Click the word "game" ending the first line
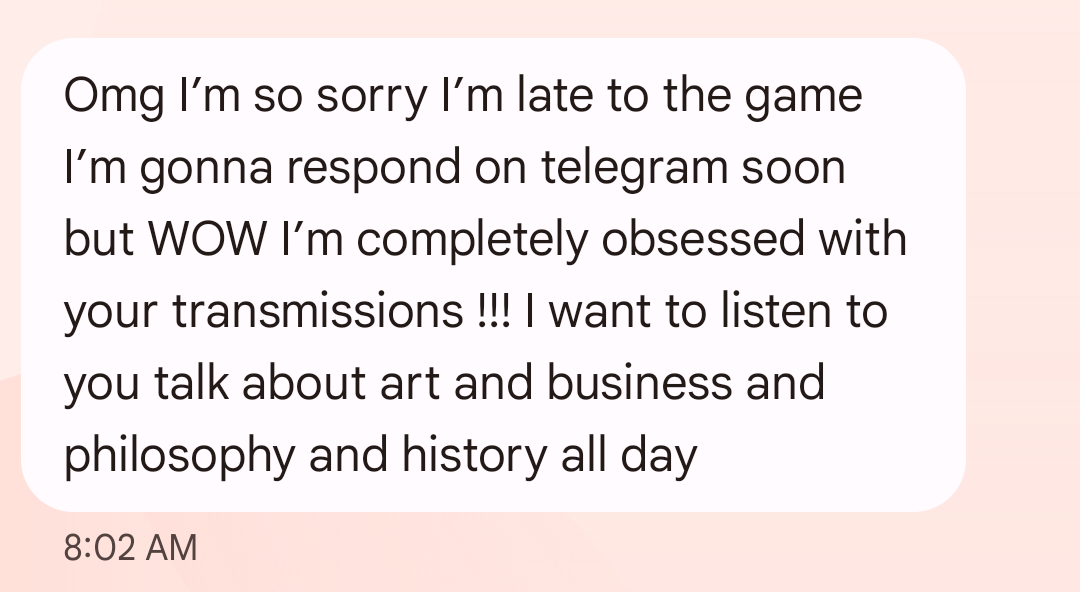Screen dimensions: 1080x592 [804, 97]
